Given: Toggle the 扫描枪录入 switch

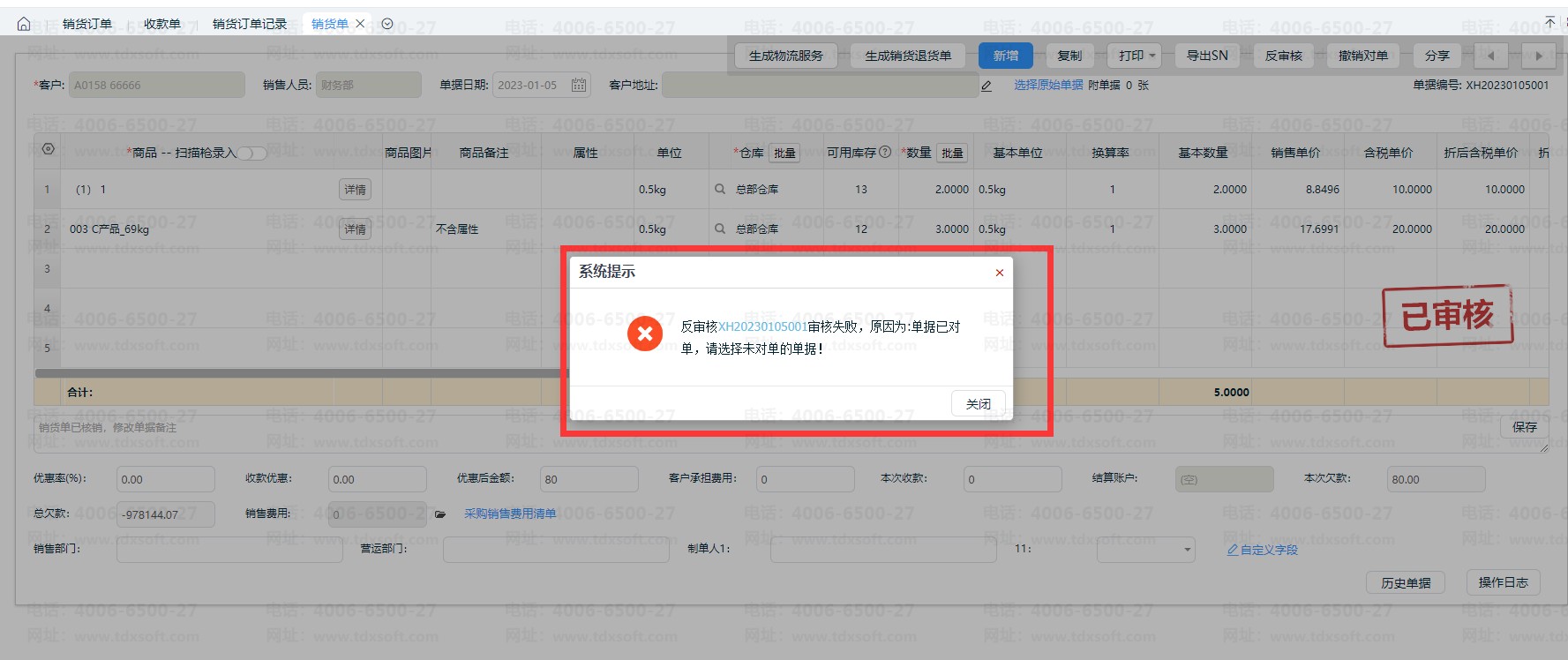Looking at the screenshot, I should (251, 154).
